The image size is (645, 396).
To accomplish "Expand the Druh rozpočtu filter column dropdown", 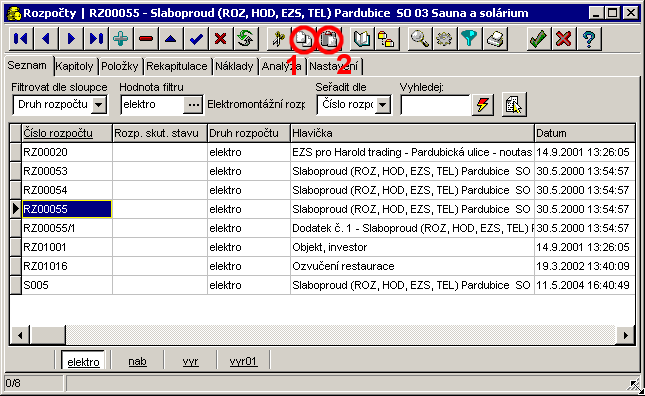I will (x=98, y=105).
